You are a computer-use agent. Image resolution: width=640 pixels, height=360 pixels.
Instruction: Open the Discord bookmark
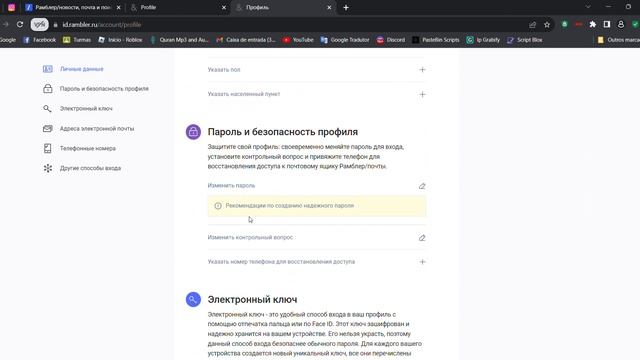(x=391, y=40)
